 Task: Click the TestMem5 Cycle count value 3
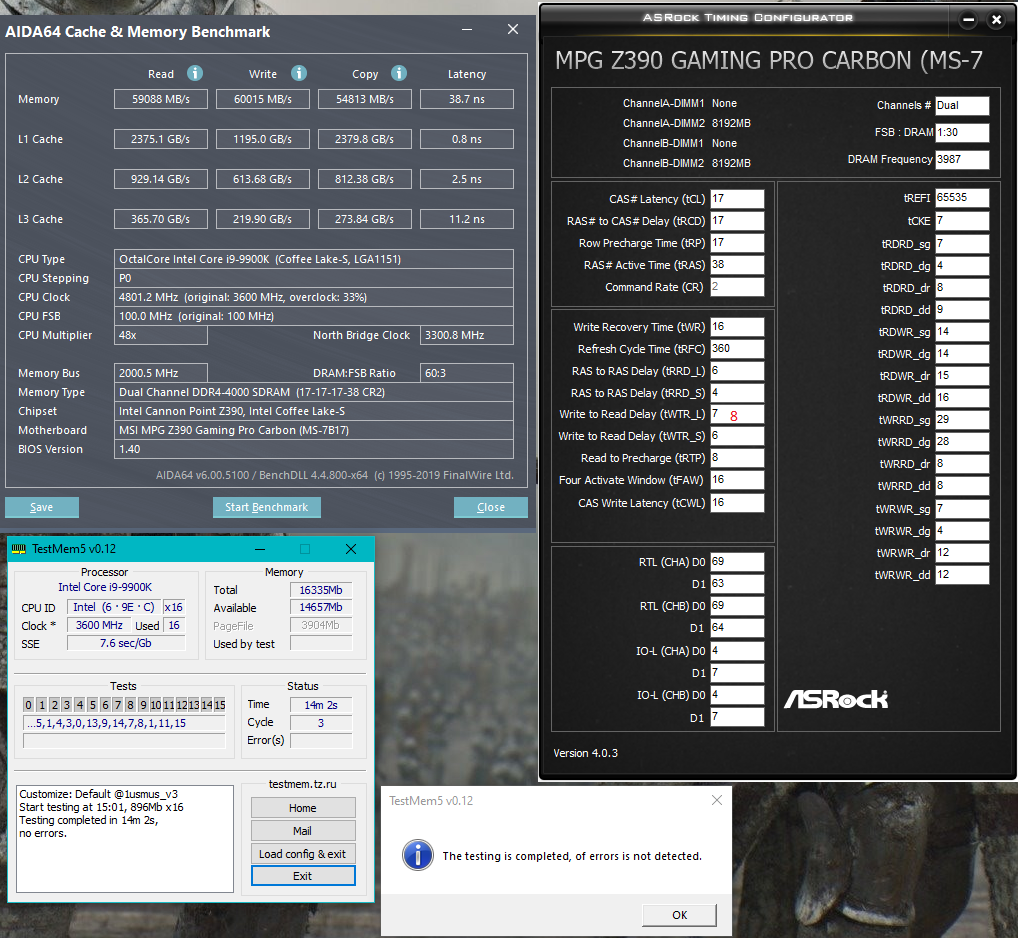321,722
